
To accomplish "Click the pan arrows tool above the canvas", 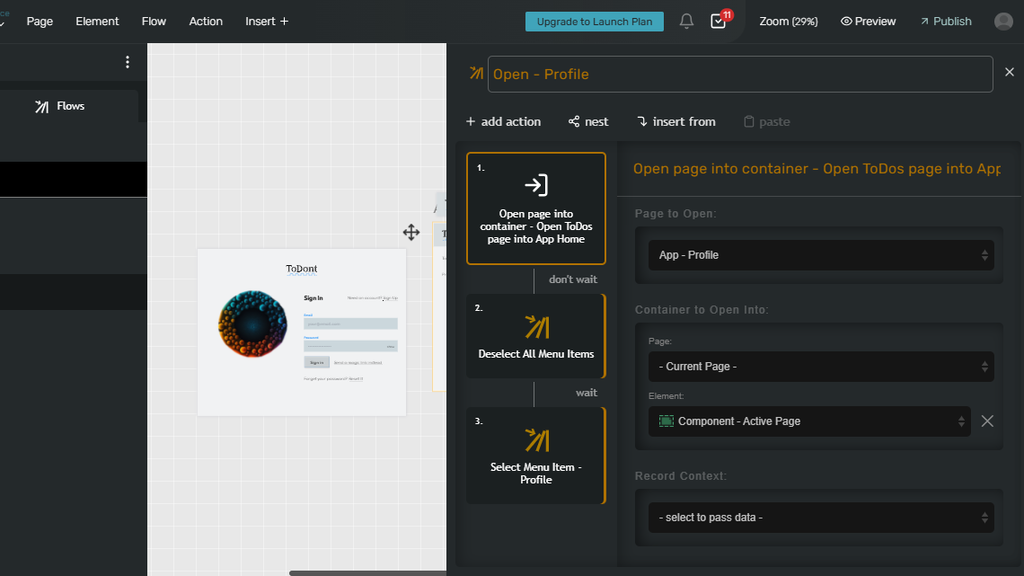I will [x=411, y=232].
